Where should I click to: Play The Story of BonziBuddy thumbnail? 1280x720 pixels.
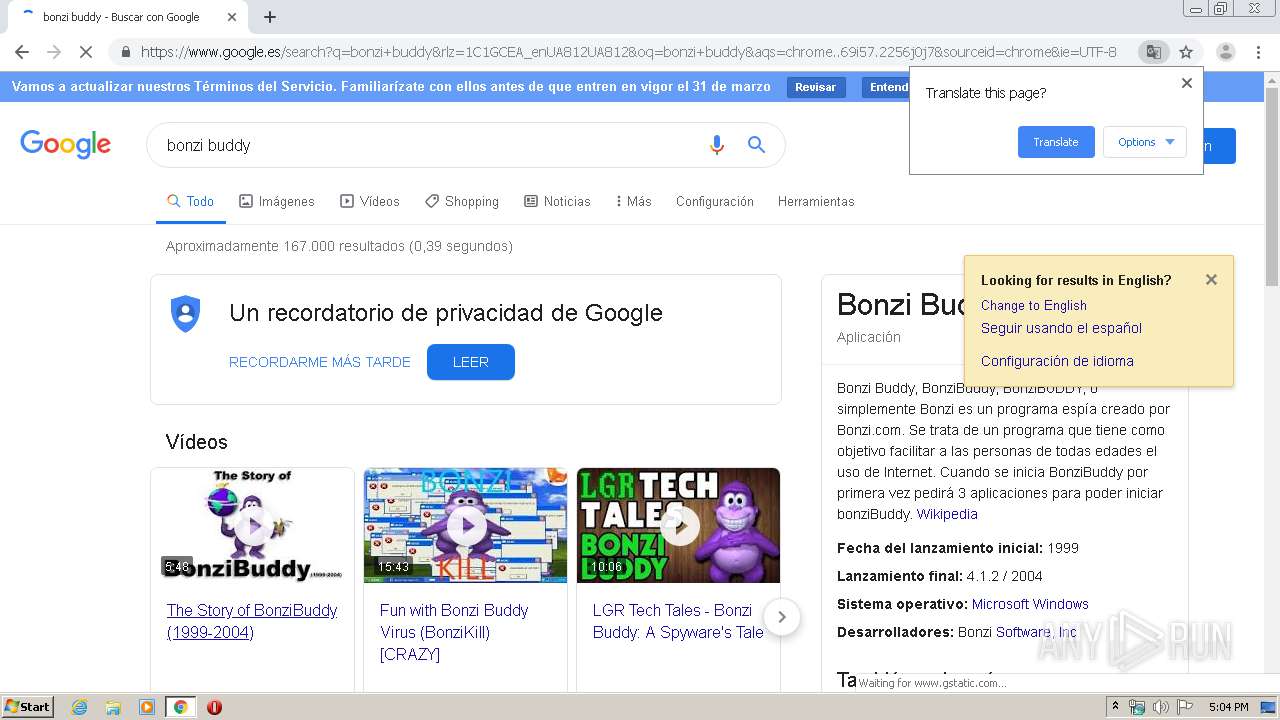click(253, 525)
